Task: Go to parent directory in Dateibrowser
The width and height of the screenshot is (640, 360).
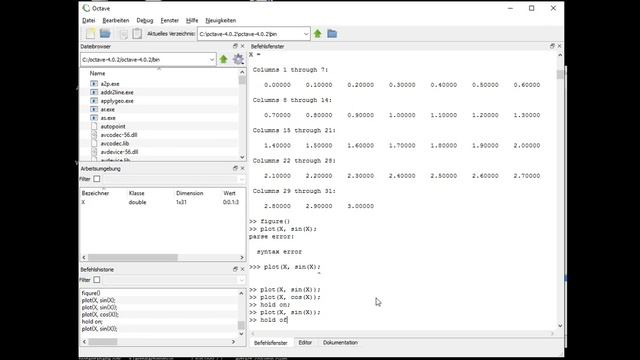Action: pyautogui.click(x=223, y=60)
